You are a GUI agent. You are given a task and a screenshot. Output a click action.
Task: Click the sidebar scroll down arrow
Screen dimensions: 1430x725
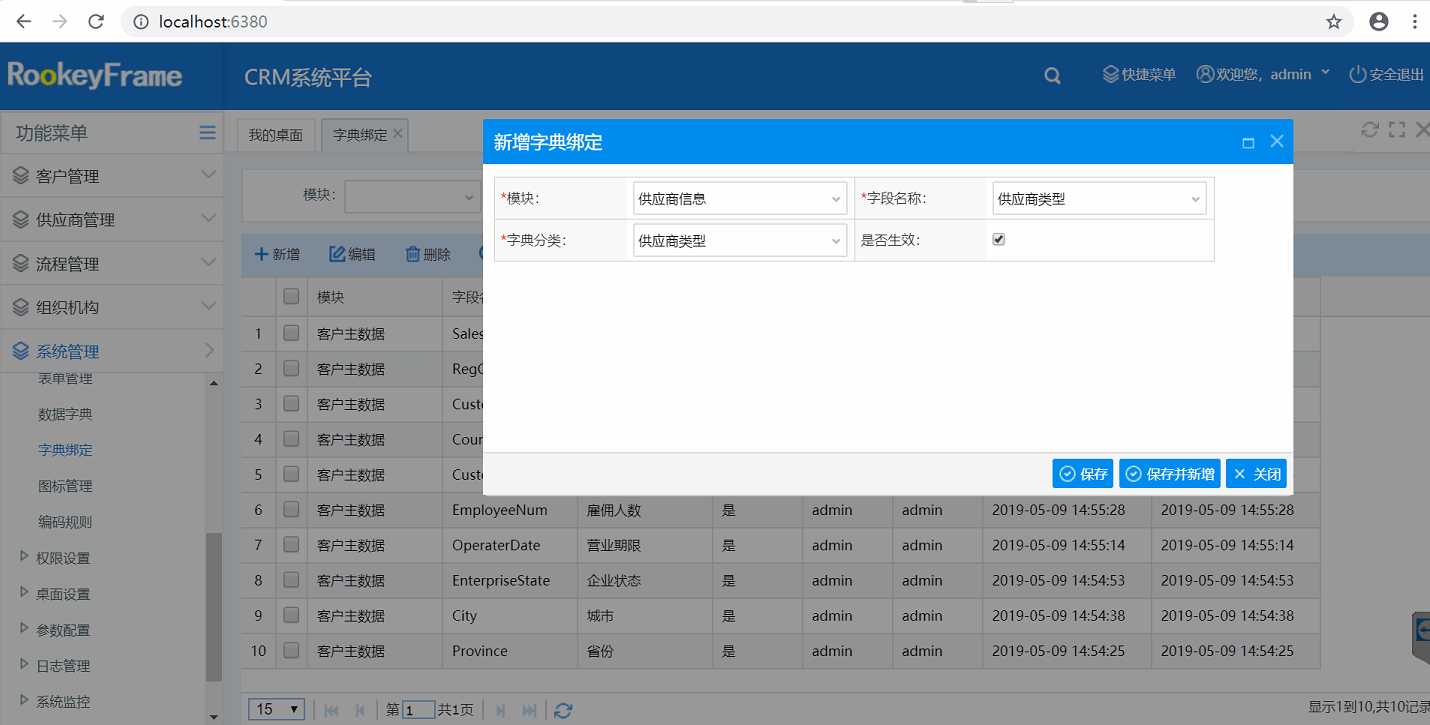(x=213, y=717)
